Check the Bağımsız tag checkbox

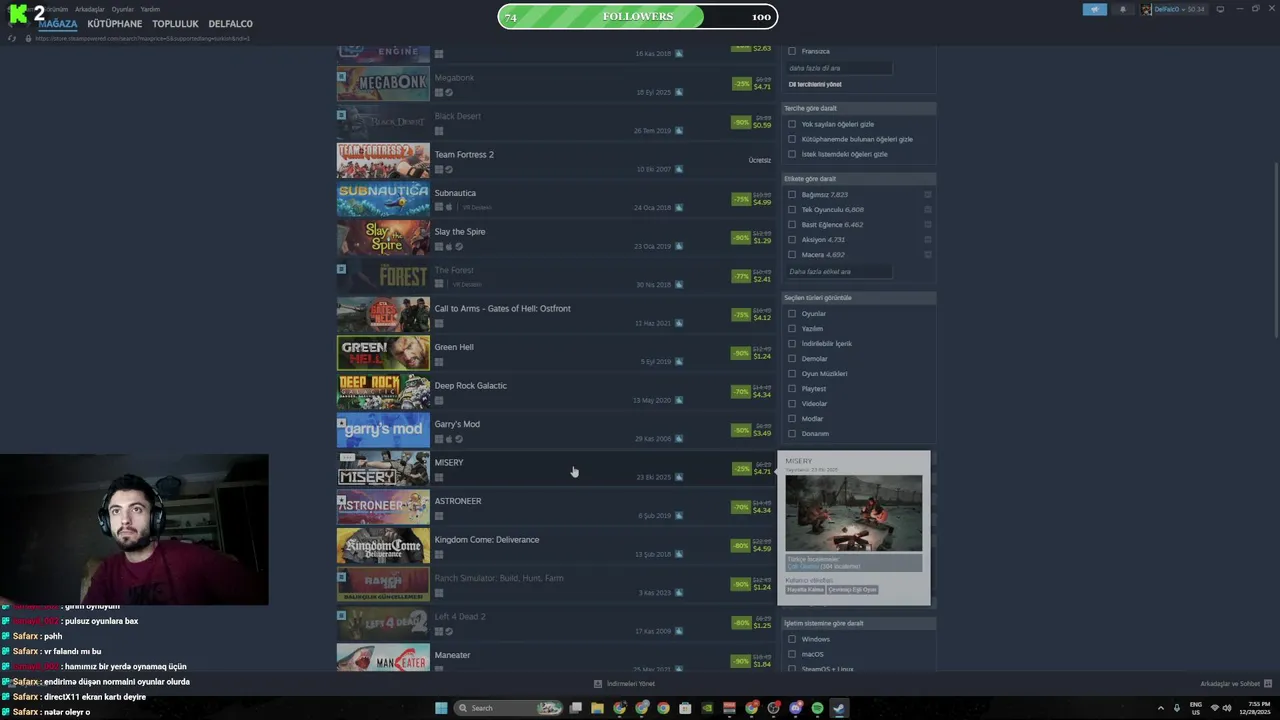(x=792, y=195)
